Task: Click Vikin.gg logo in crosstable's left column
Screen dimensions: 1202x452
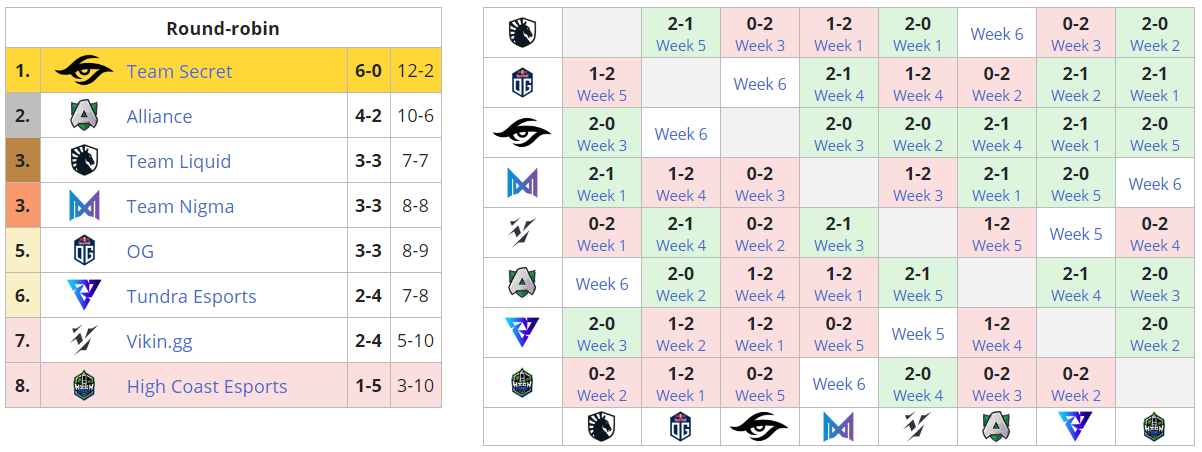Action: 522,233
